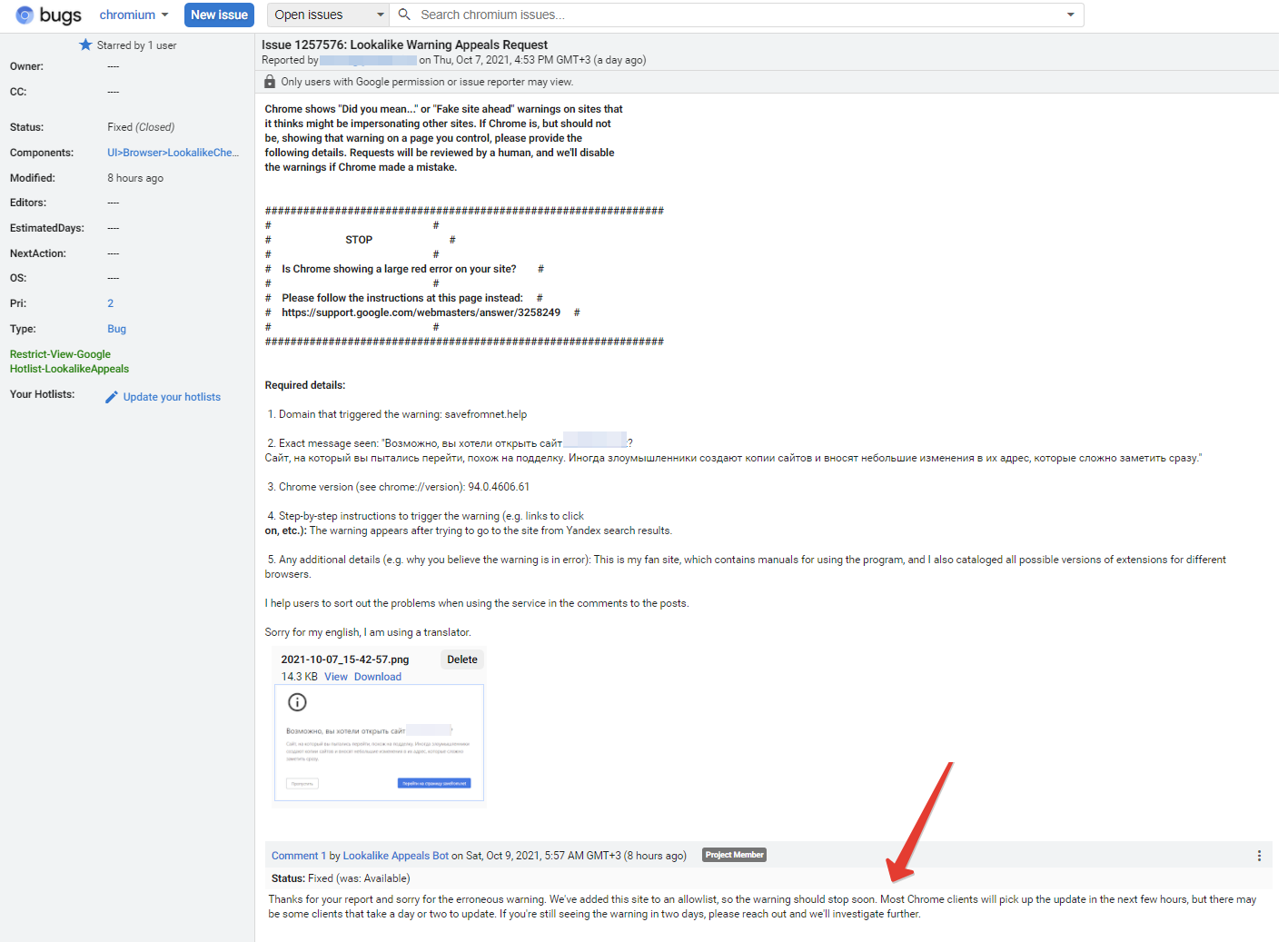Click the Fixed (Closed) status value
Viewport: 1288px width, 942px height.
click(x=141, y=127)
